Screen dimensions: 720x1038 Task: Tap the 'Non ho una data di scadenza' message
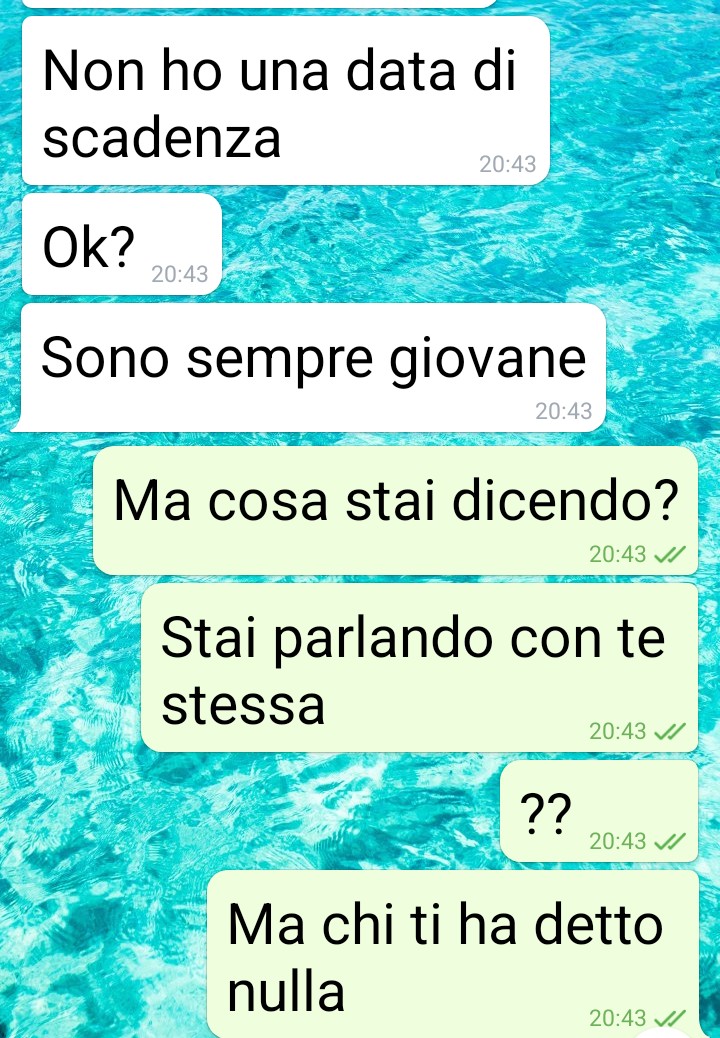click(286, 101)
